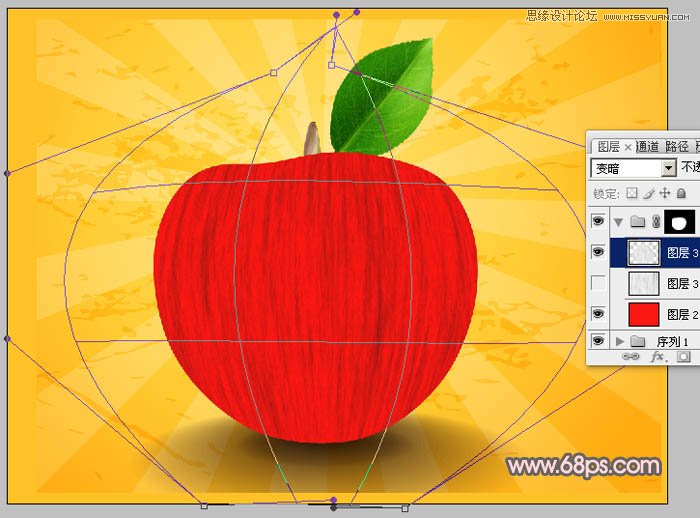Click the blend mode dropdown arrow button
Viewport: 700px width, 518px height.
tap(668, 168)
